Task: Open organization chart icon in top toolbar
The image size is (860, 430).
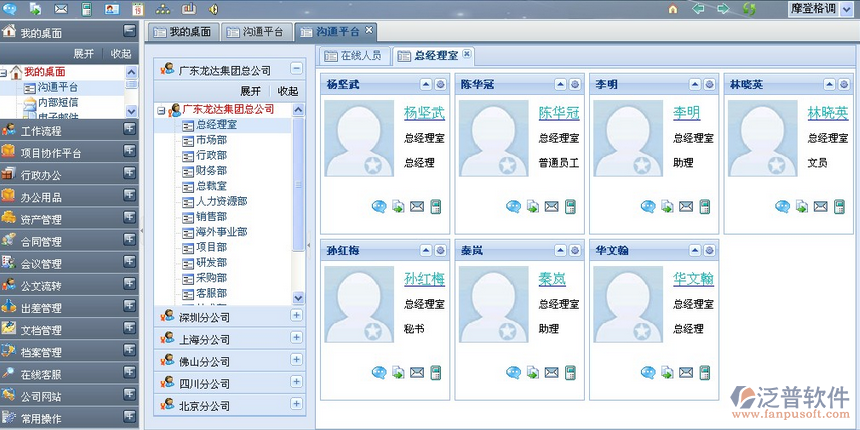Action: 162,9
